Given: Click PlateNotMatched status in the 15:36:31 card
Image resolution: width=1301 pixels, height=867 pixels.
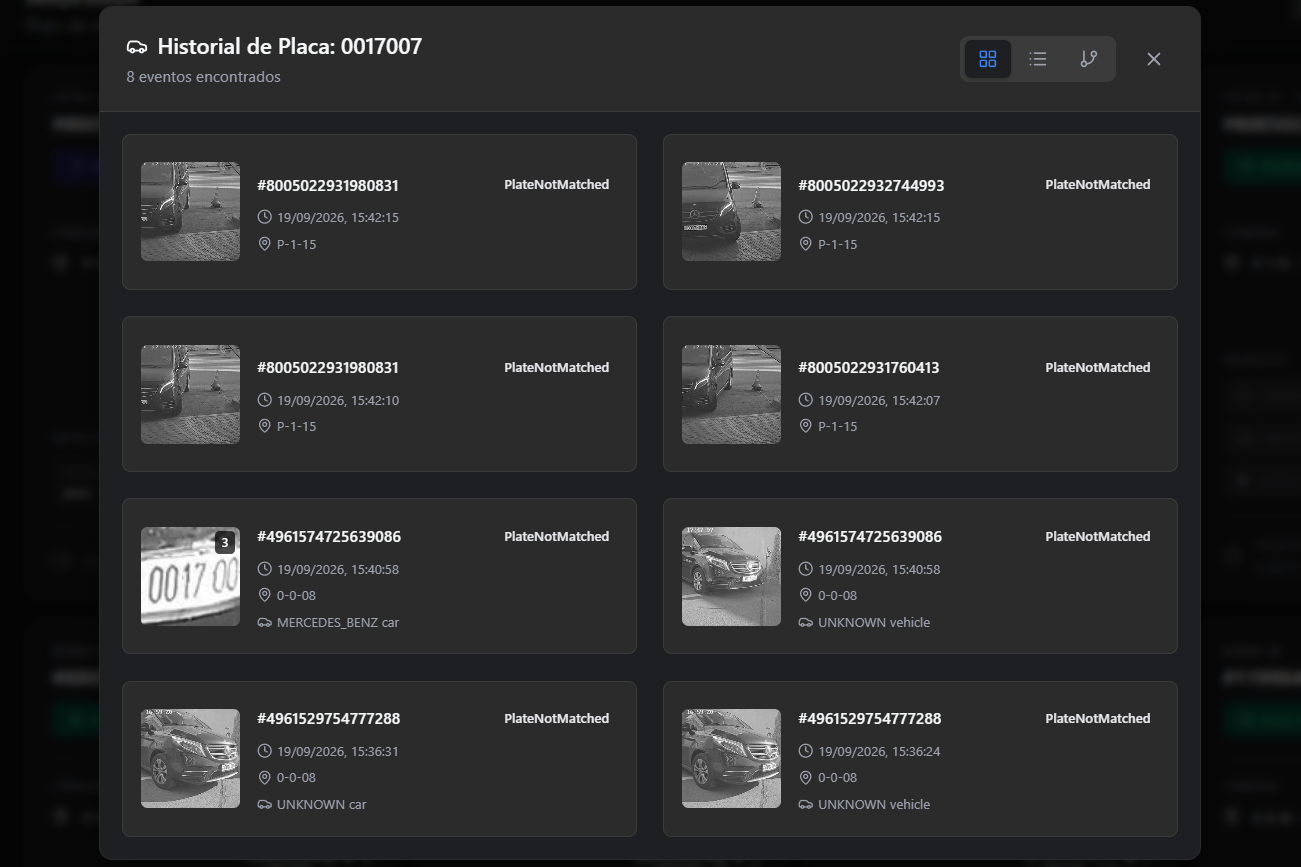Looking at the screenshot, I should 557,718.
